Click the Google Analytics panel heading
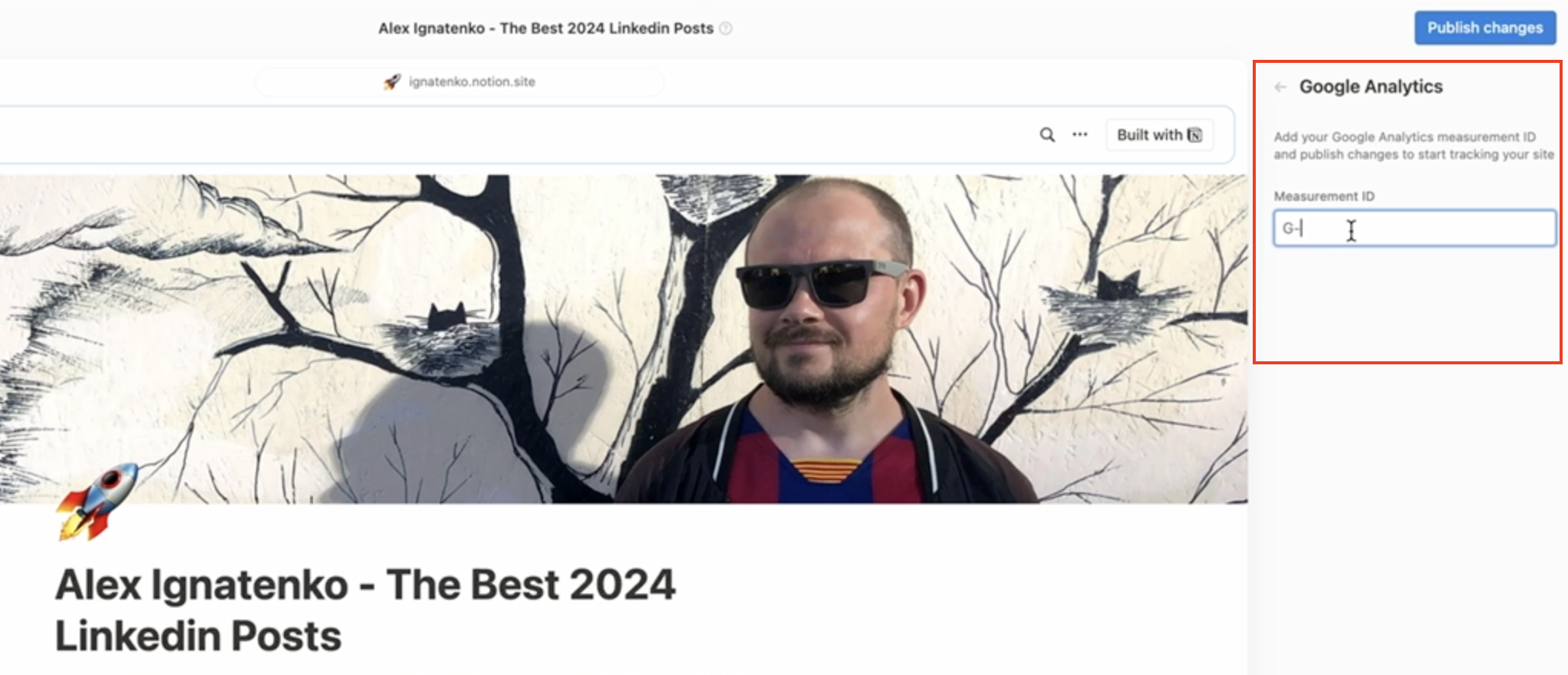 1371,87
